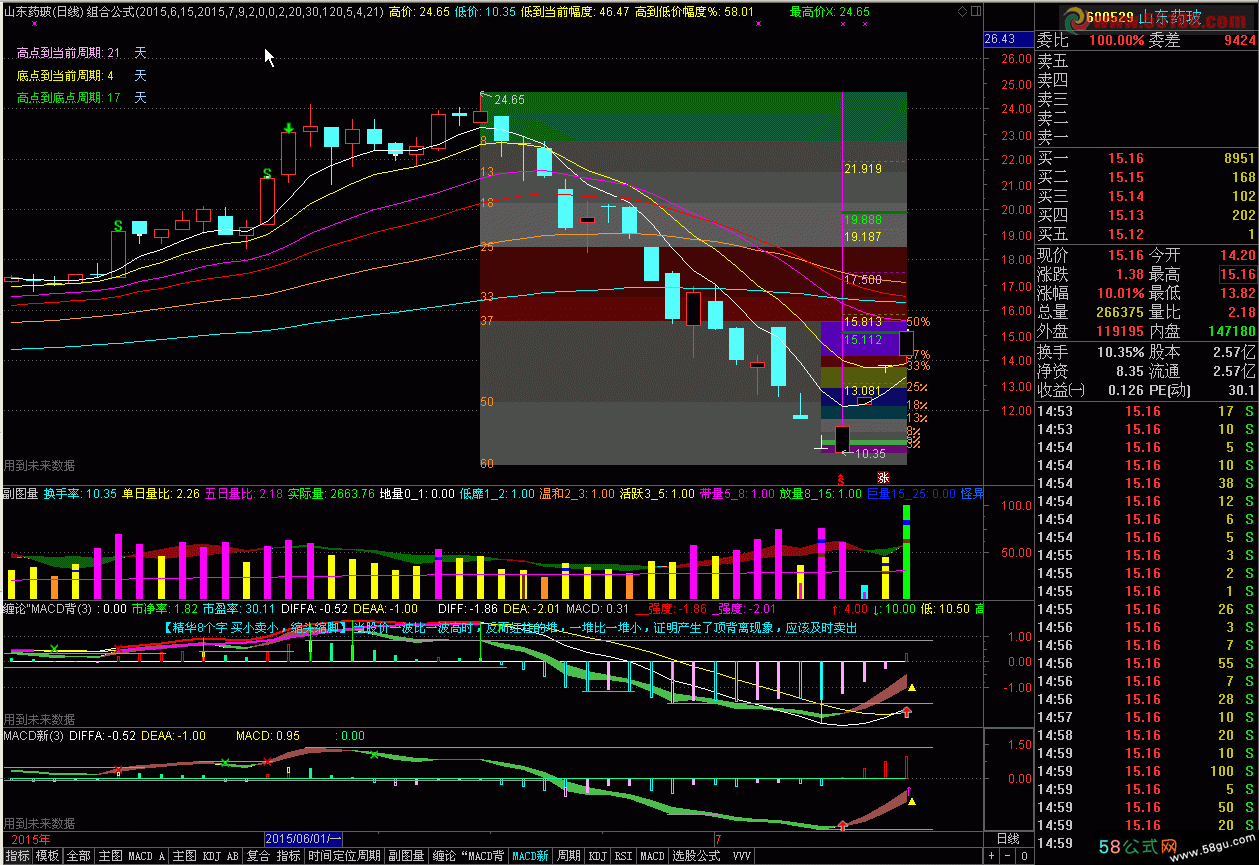This screenshot has width=1259, height=865.
Task: Switch to the KDJ indicator tab
Action: tap(597, 856)
